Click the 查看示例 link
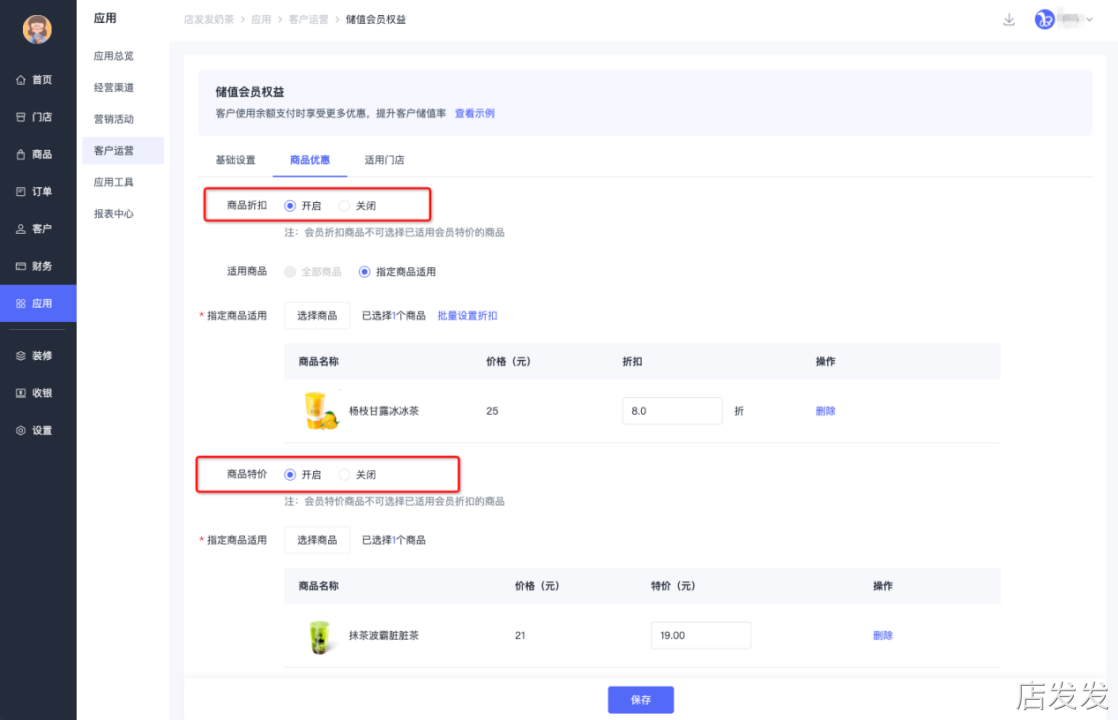Screen dimensions: 1118x720 (x=475, y=113)
